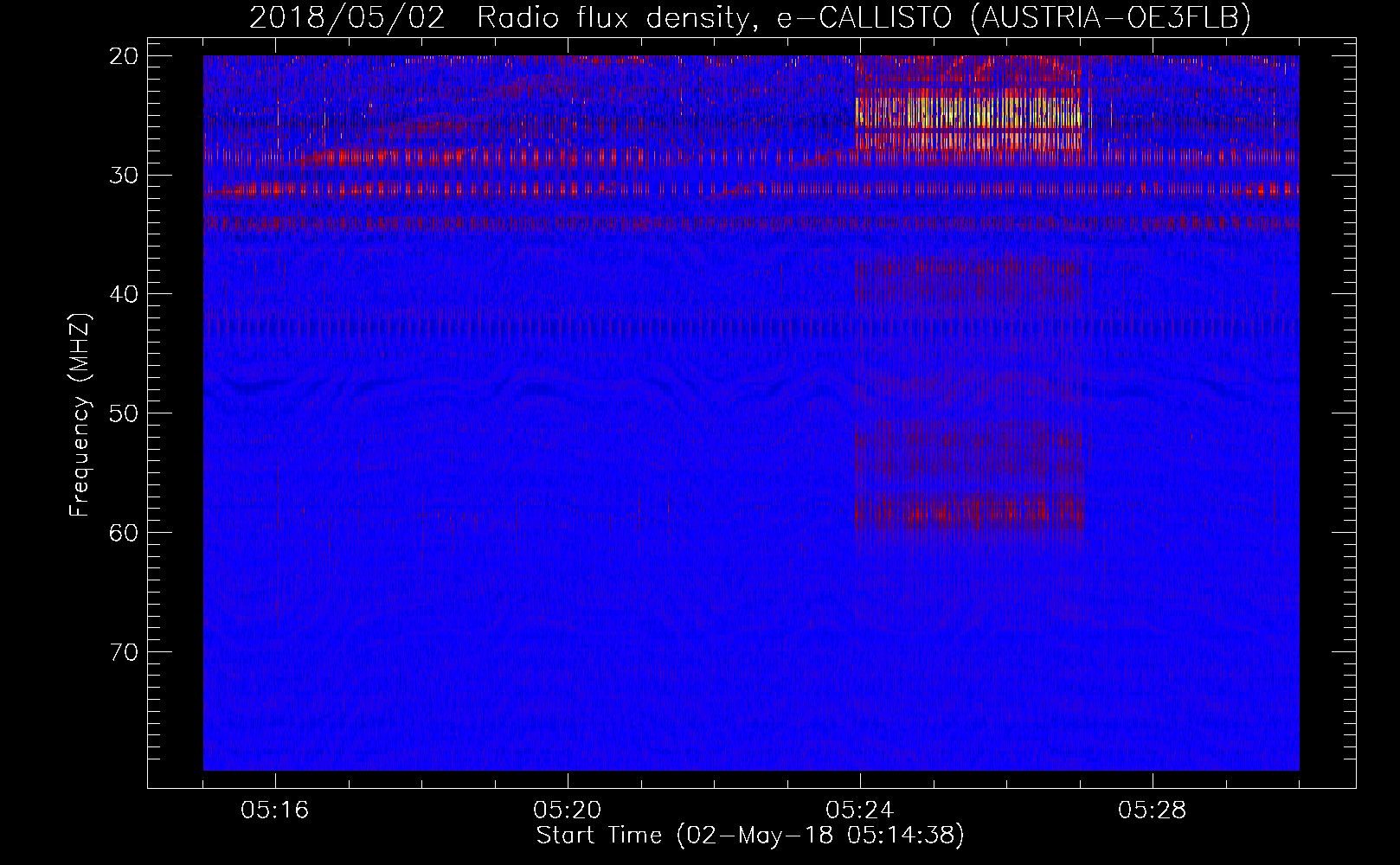
Task: Click the 70 frequency tick label
Action: click(x=125, y=651)
